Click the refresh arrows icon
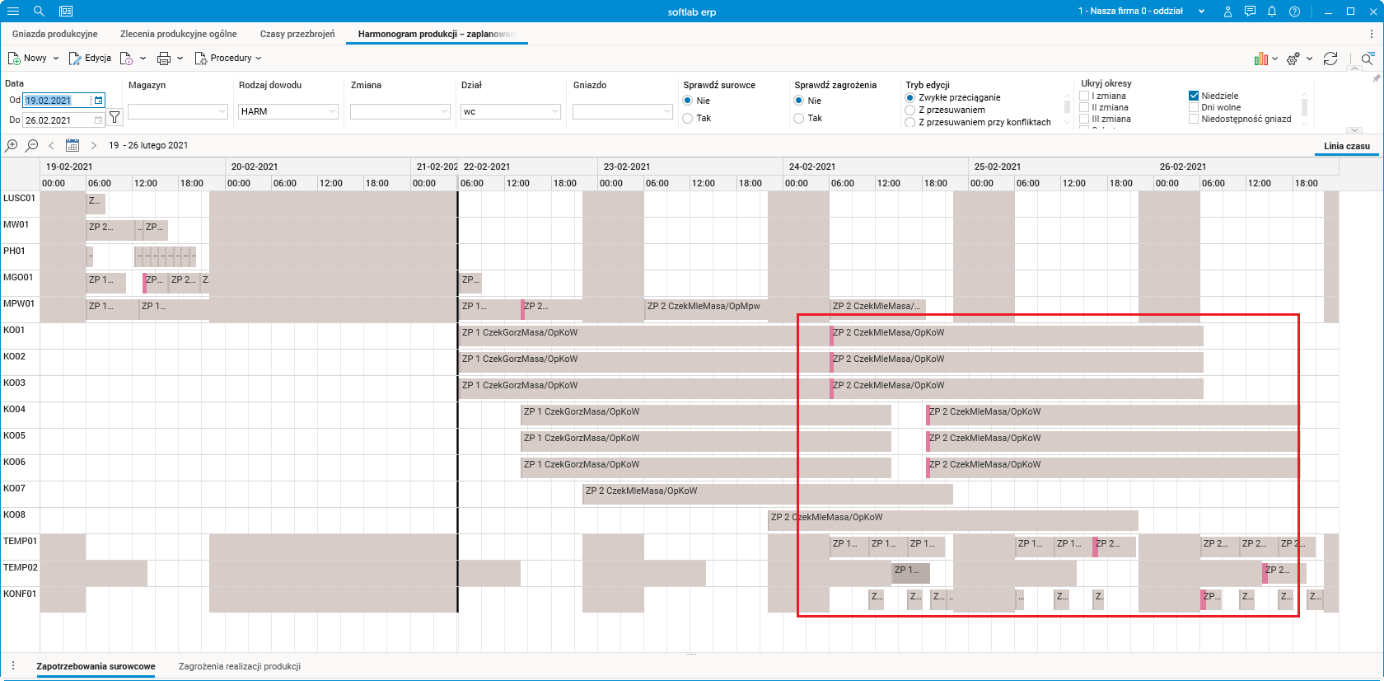Screen dimensions: 1384x681 click(x=1330, y=58)
